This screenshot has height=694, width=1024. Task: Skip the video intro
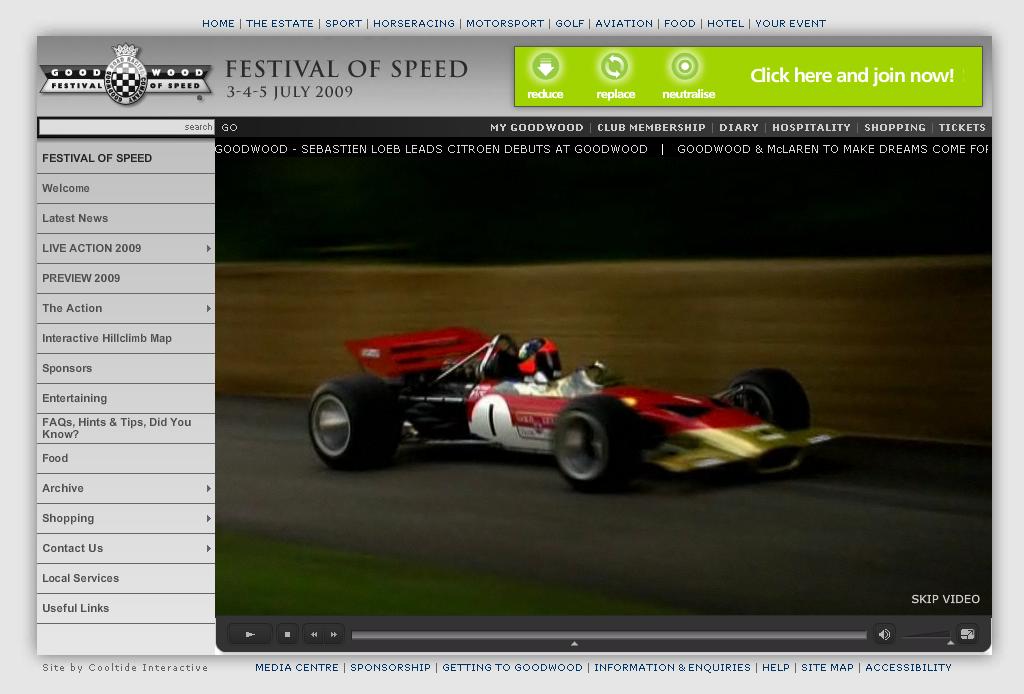[945, 599]
